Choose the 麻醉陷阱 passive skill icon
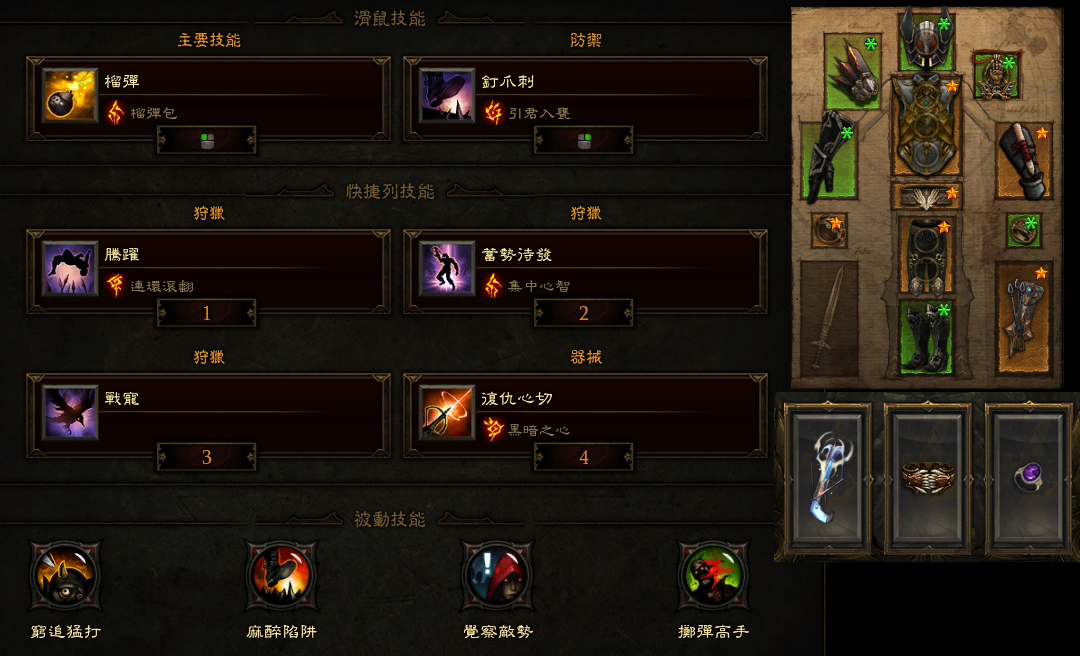 281,576
